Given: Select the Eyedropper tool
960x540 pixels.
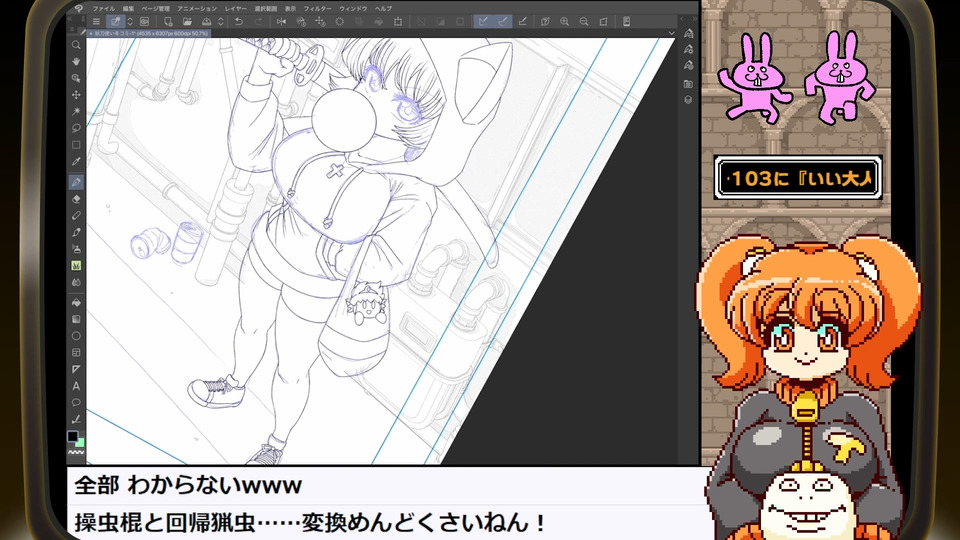Looking at the screenshot, I should coord(76,162).
